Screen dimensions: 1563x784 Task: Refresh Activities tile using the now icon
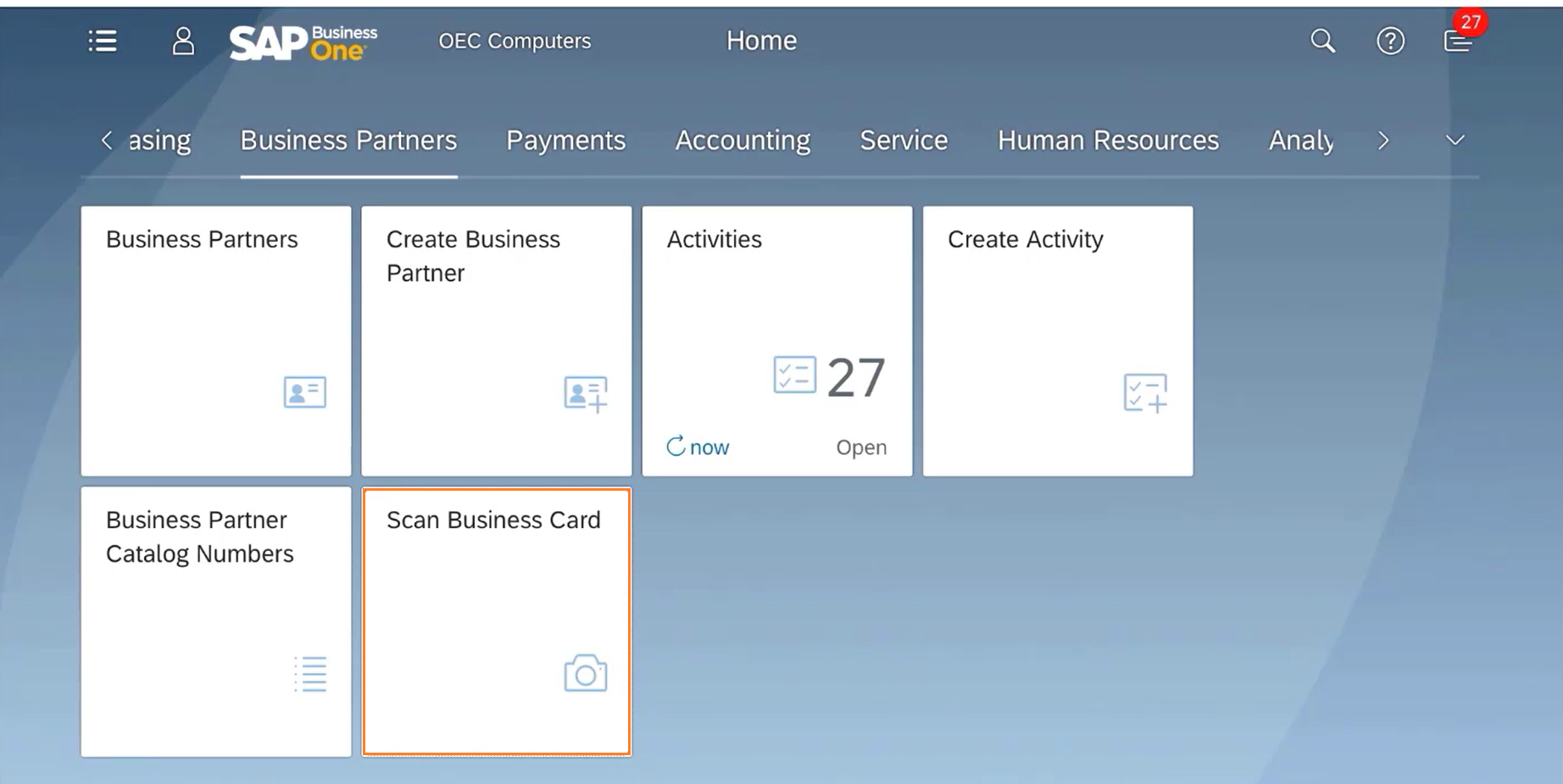(x=676, y=447)
